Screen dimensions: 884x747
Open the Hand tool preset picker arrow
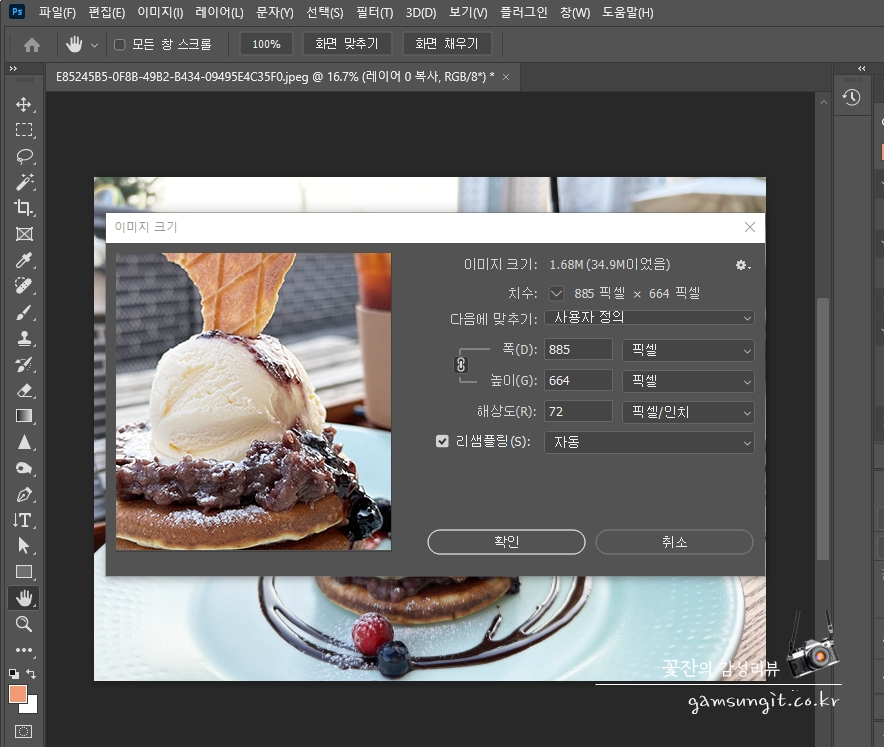click(x=94, y=45)
